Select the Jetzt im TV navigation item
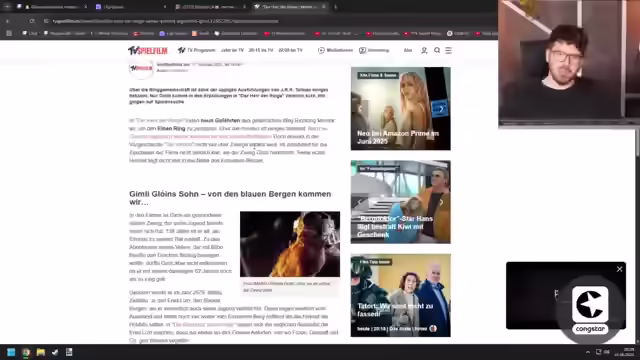The height and width of the screenshot is (360, 640). tap(232, 50)
